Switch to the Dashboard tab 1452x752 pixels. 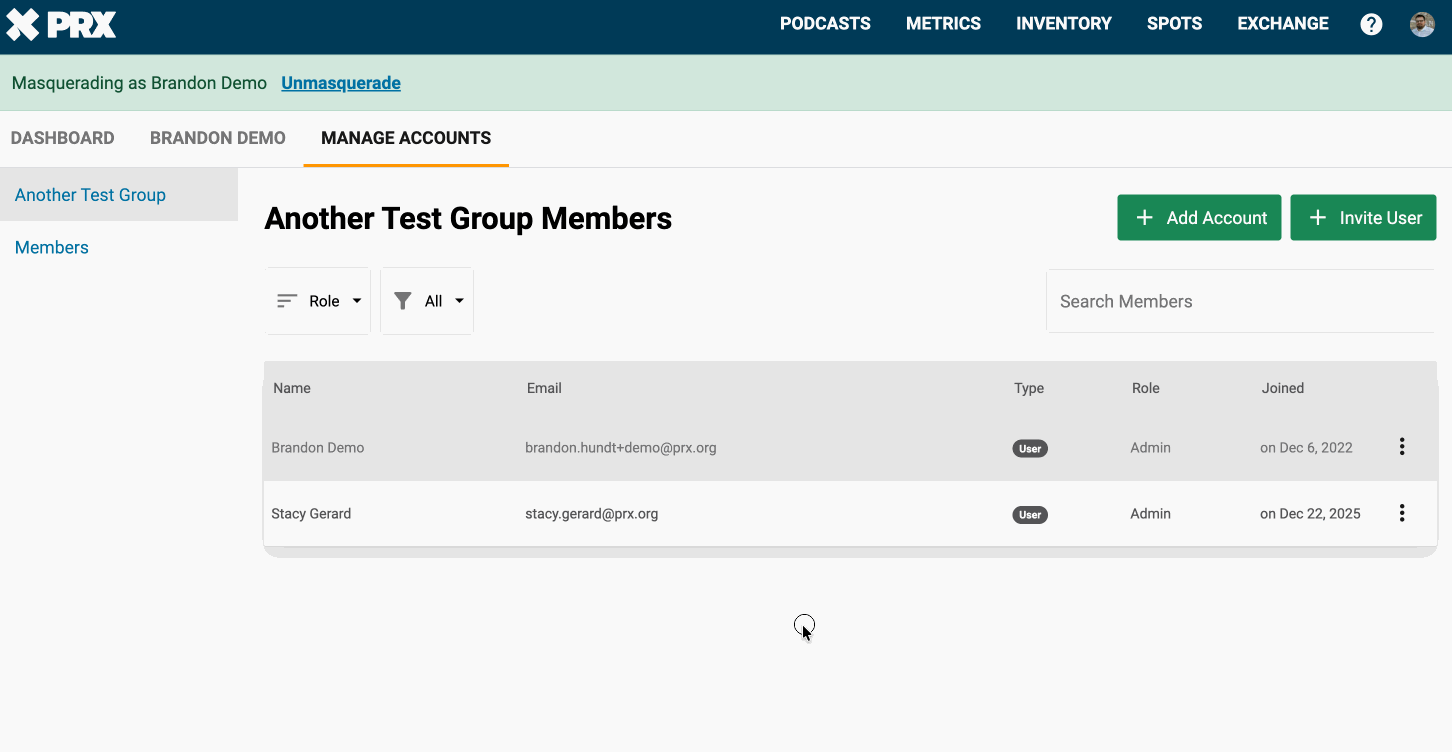point(62,138)
